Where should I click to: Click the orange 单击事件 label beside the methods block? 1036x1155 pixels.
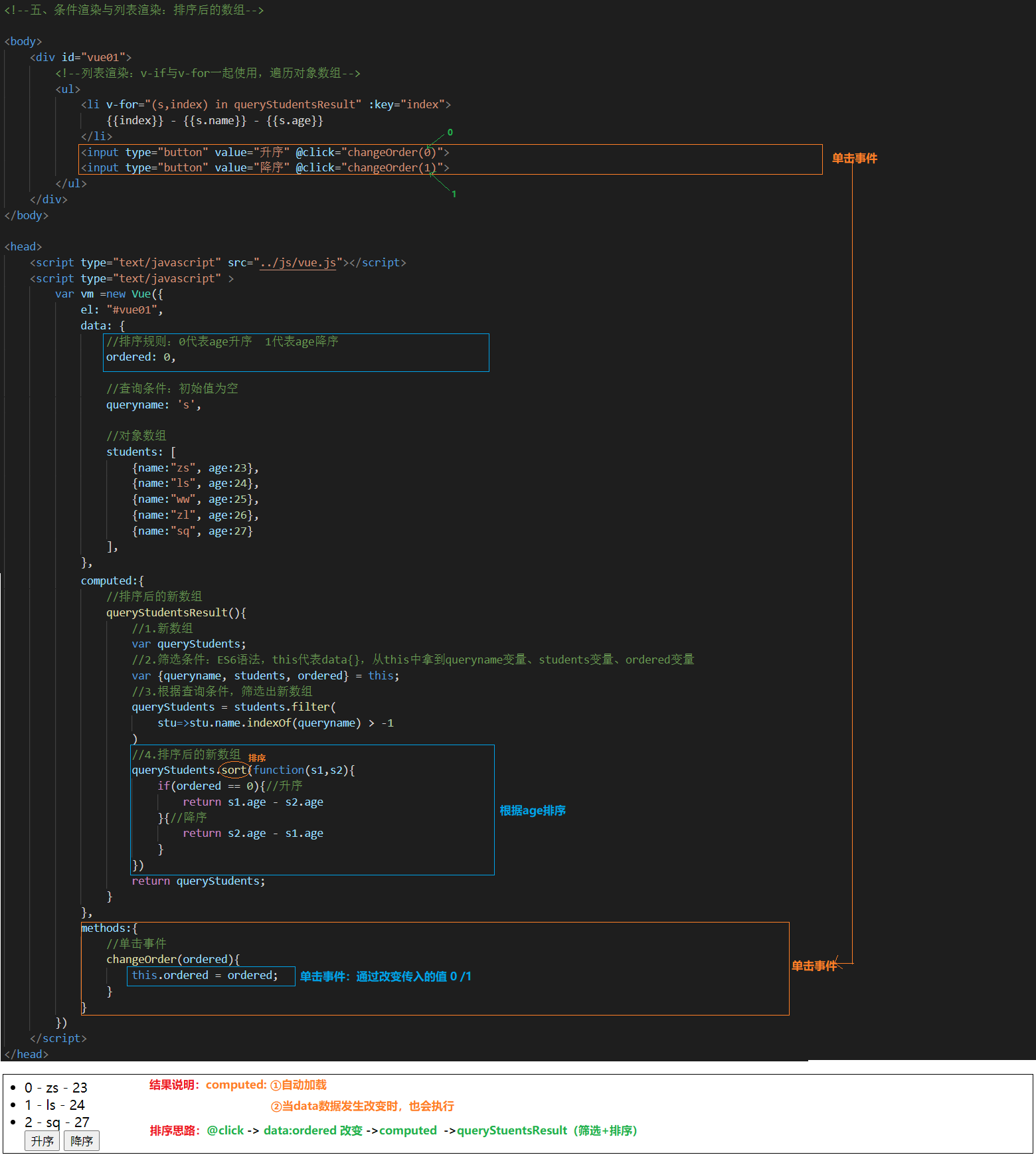pyautogui.click(x=814, y=966)
